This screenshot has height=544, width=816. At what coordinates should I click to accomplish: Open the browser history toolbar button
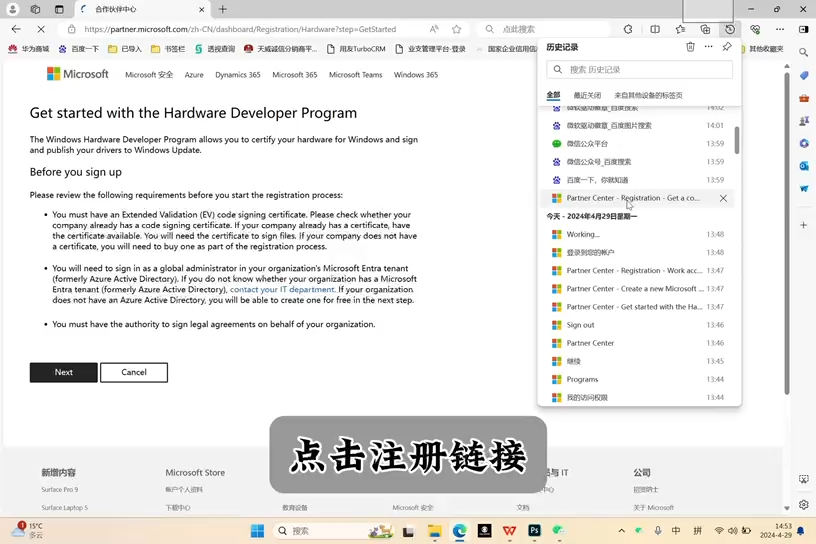730,29
